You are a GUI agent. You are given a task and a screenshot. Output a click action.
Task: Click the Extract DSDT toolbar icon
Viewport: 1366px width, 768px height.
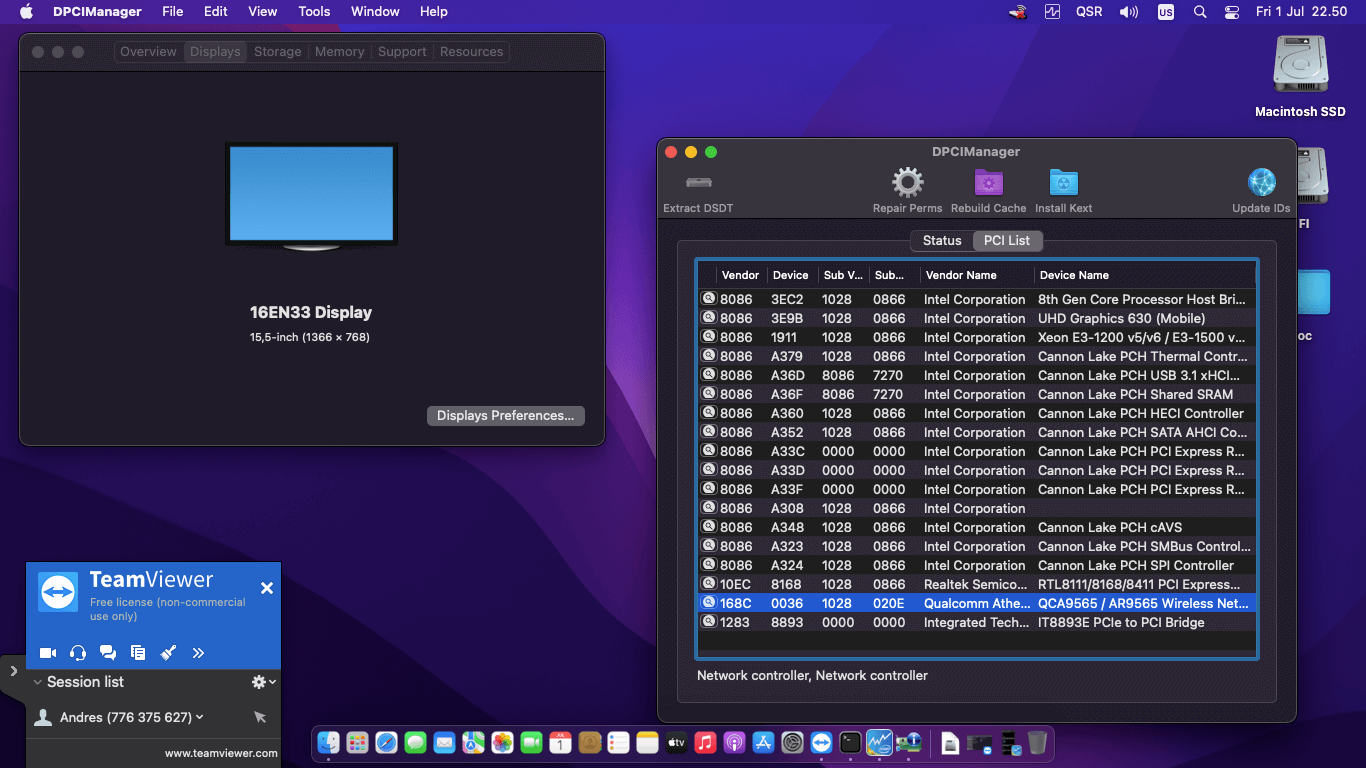click(x=698, y=183)
